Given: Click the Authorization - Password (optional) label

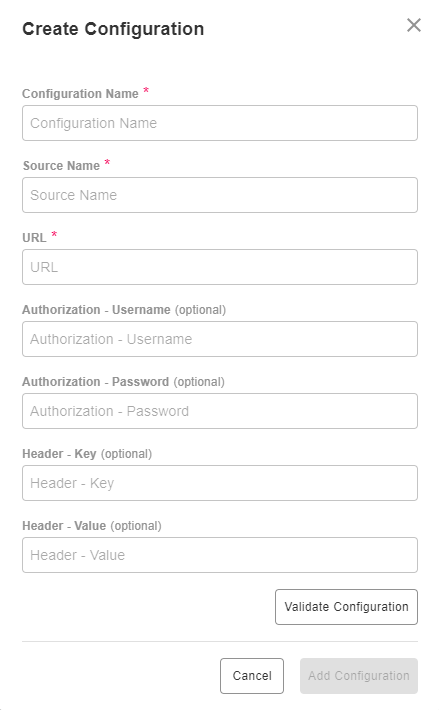Looking at the screenshot, I should click(123, 382).
